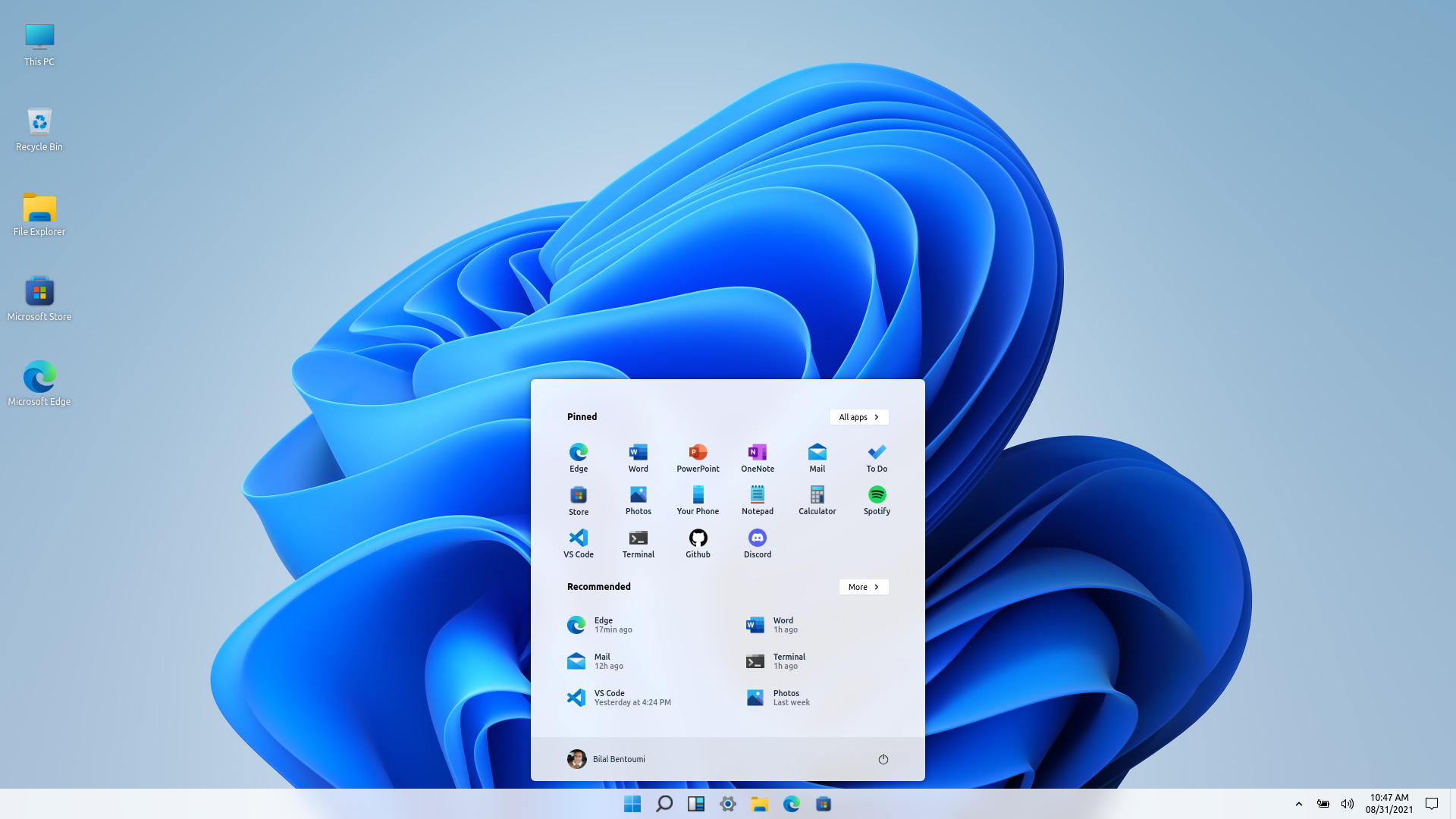This screenshot has height=819, width=1456.
Task: Open VS Code from the pinned section
Action: click(x=578, y=543)
